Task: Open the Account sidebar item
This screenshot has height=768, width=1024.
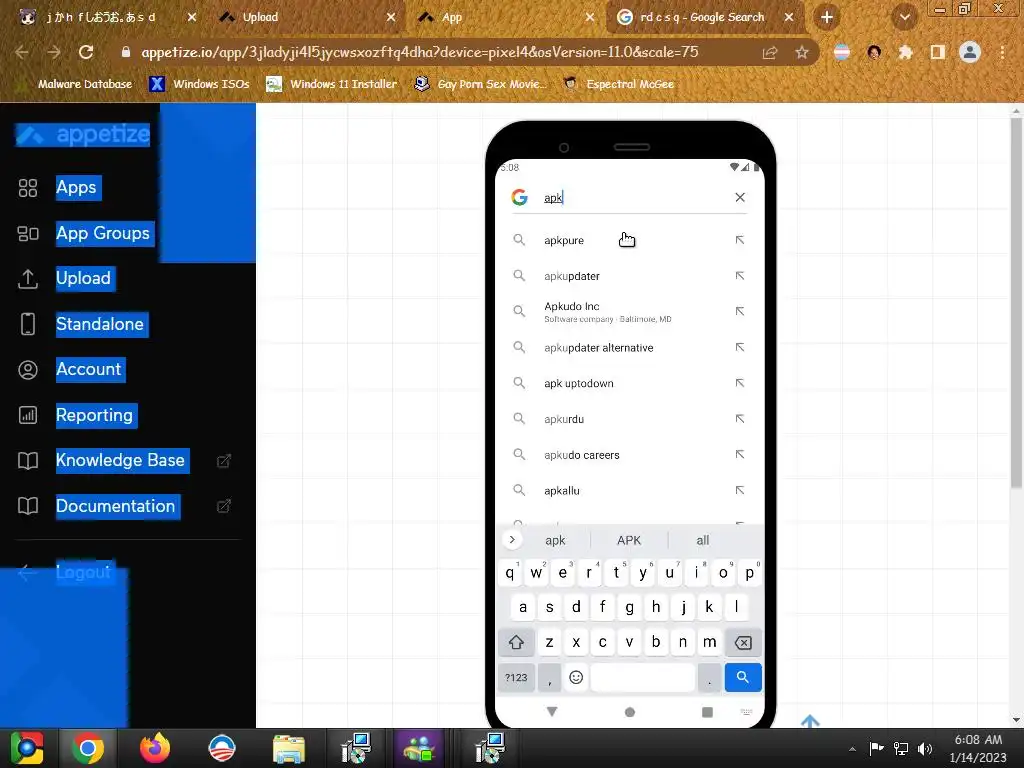Action: 89,369
